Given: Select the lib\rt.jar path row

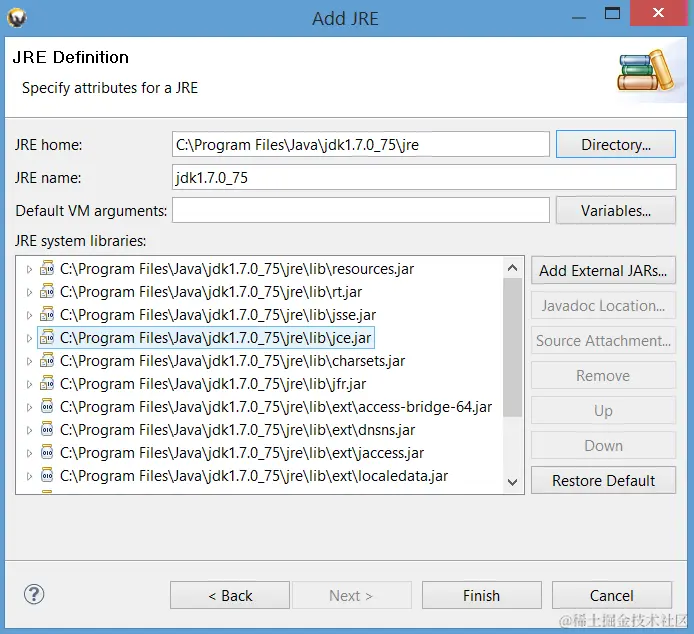Looking at the screenshot, I should coord(211,292).
